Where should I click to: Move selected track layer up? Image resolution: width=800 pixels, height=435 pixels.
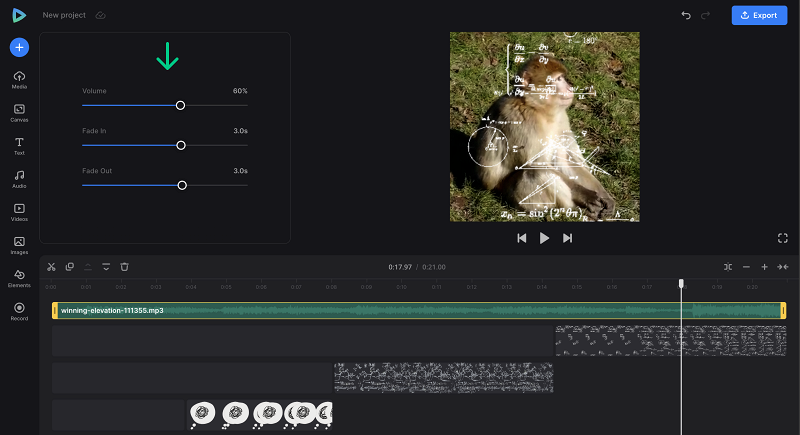pyautogui.click(x=88, y=267)
